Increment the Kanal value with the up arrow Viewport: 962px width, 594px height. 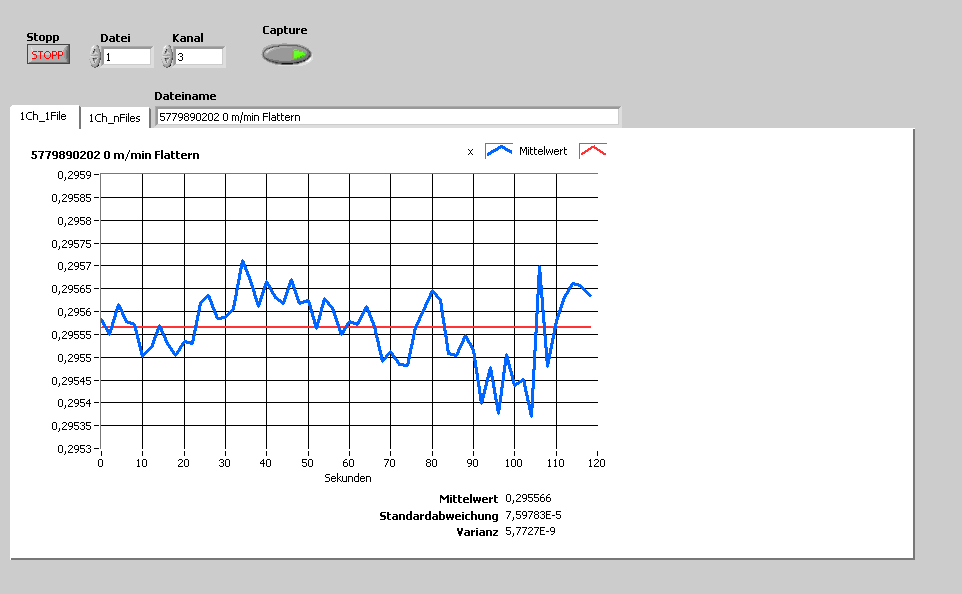point(167,52)
